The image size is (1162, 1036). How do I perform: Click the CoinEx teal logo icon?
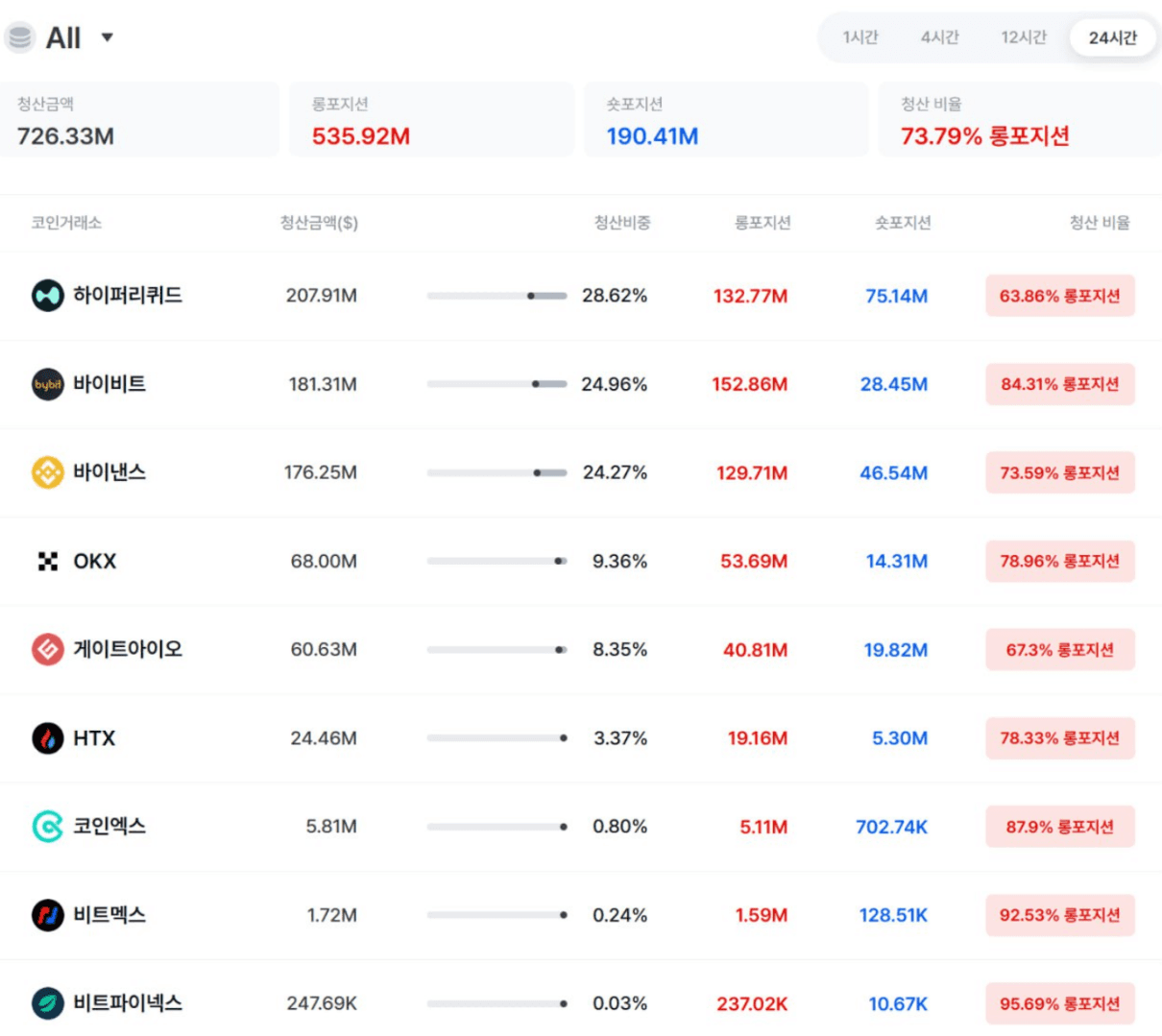(47, 827)
